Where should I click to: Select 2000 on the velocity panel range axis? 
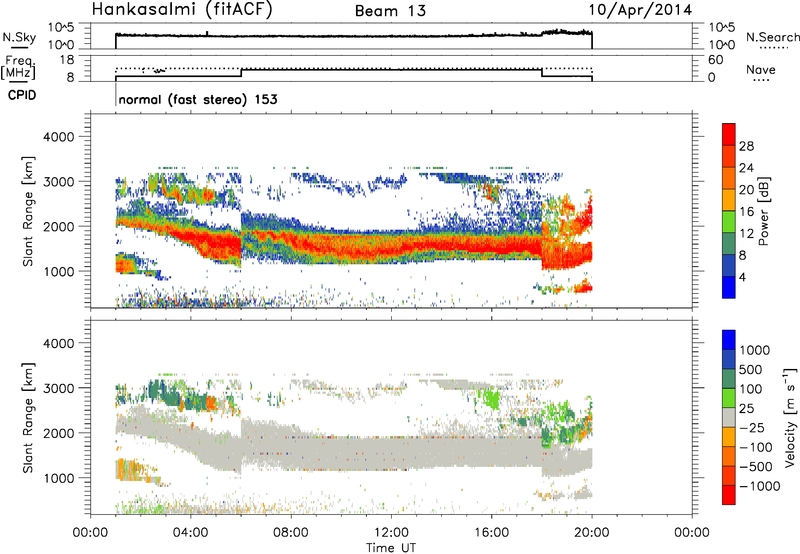point(58,433)
